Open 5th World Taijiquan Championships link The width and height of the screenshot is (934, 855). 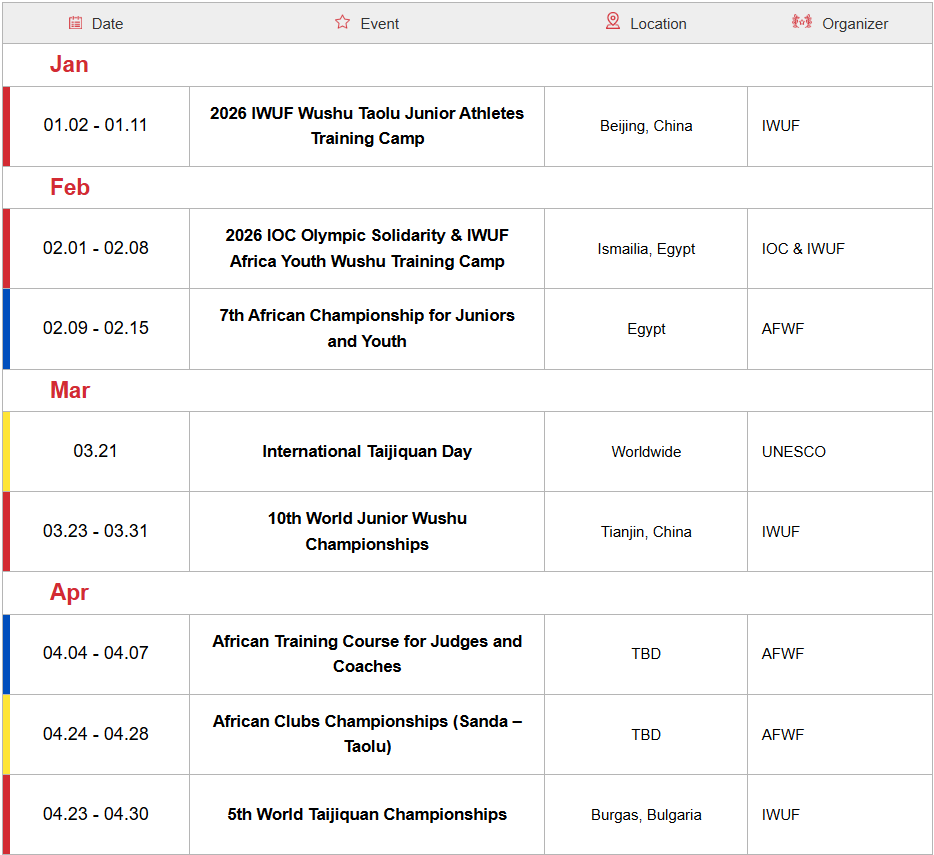coord(367,815)
